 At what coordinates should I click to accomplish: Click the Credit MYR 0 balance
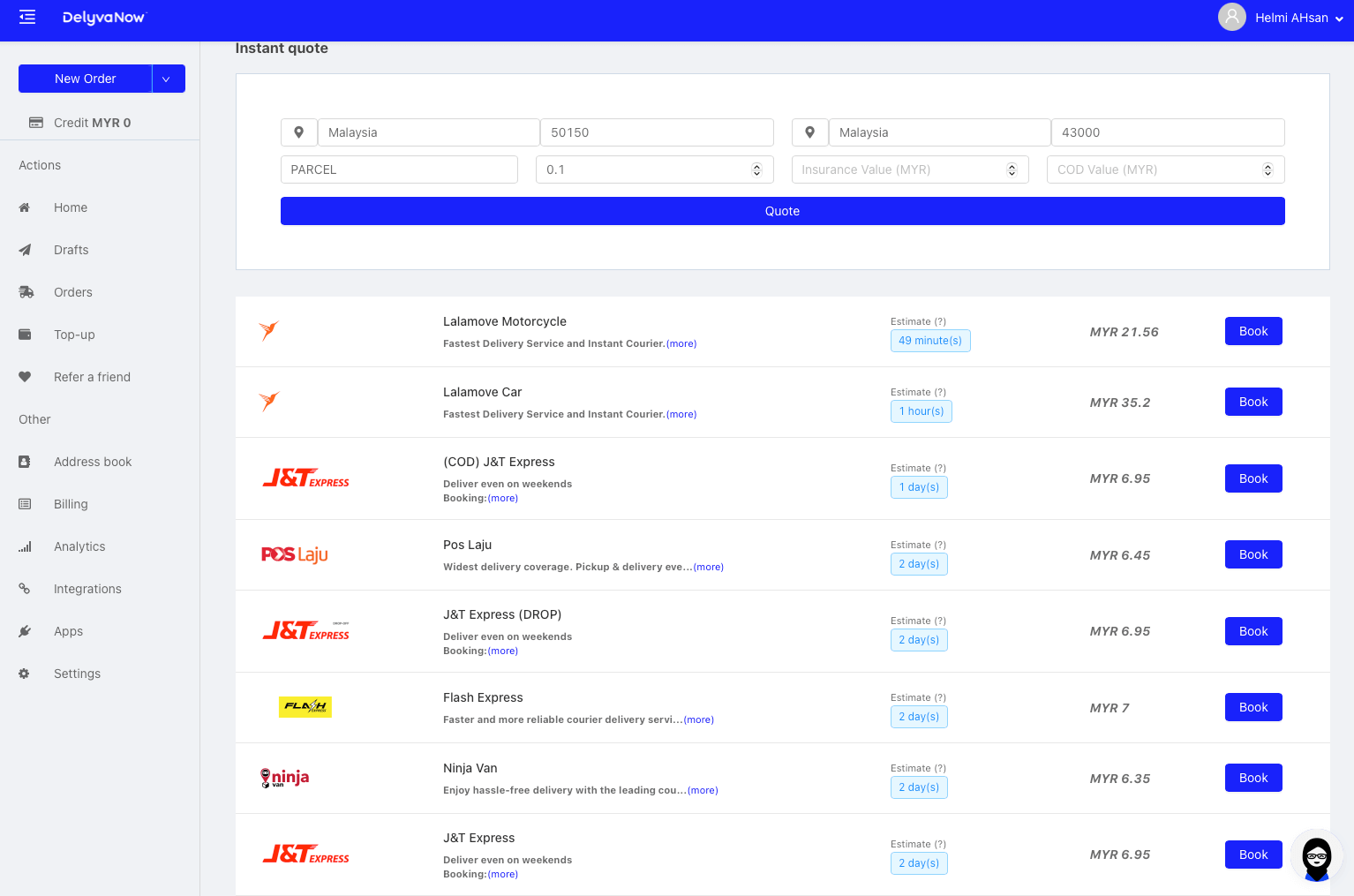tap(93, 123)
